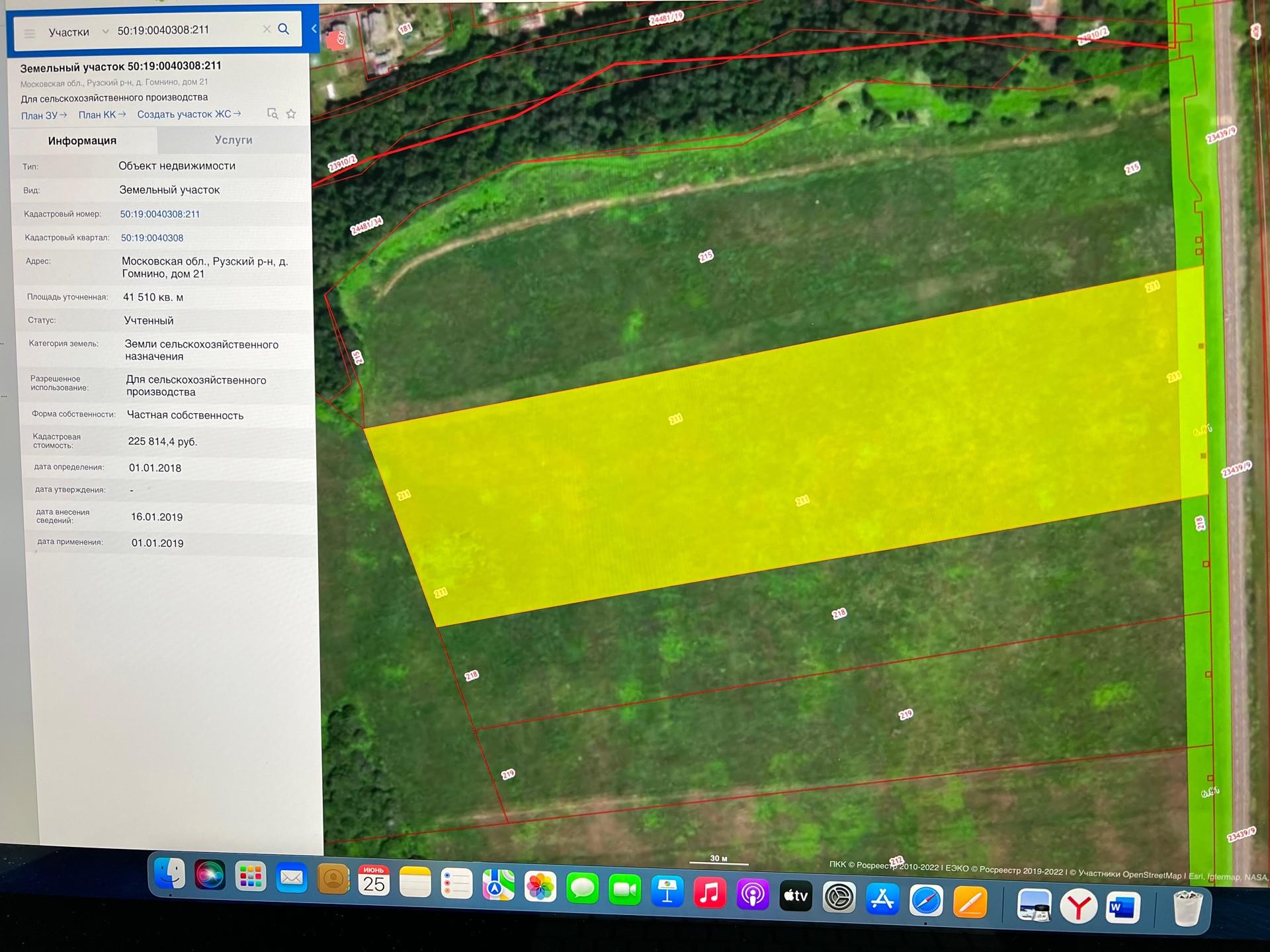Open Microsoft Word from the Dock
This screenshot has width=1270, height=952.
pos(1122,908)
